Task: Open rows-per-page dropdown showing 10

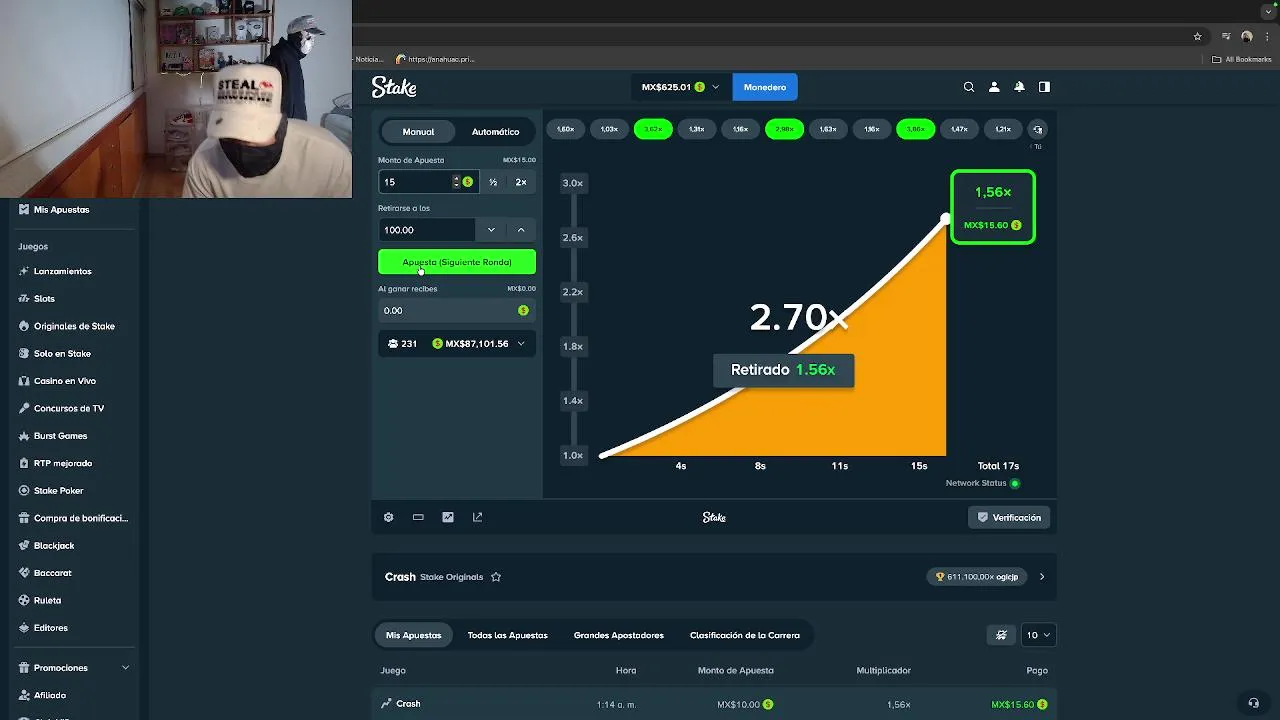Action: click(x=1039, y=635)
